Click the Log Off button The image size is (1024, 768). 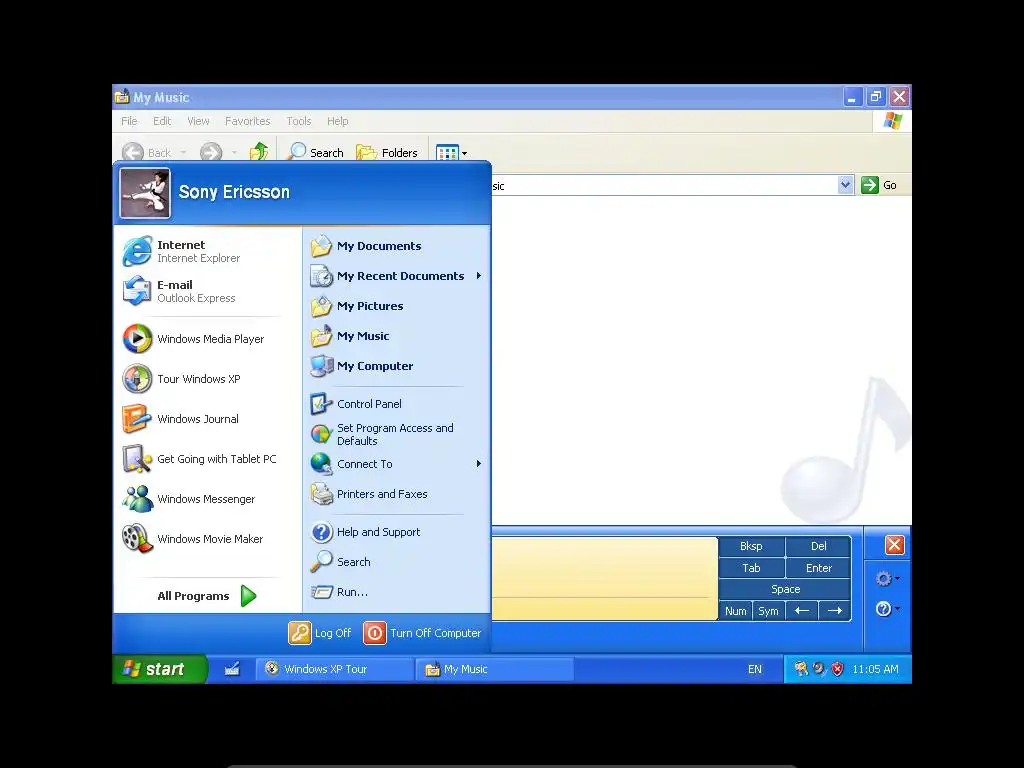pos(320,633)
